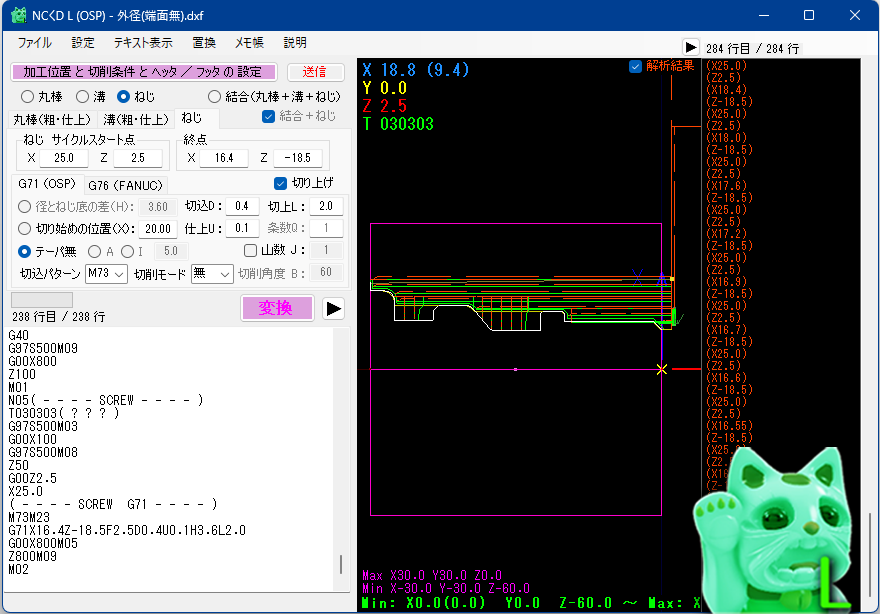Viewport: 880px width, 614px height.
Task: Click the 変換 conversion button
Action: coord(277,308)
